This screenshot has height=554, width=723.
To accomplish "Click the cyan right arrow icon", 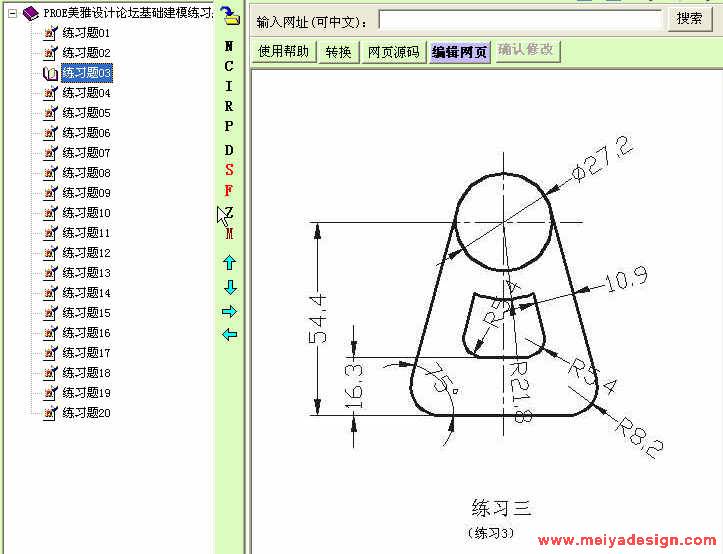I will 229,311.
